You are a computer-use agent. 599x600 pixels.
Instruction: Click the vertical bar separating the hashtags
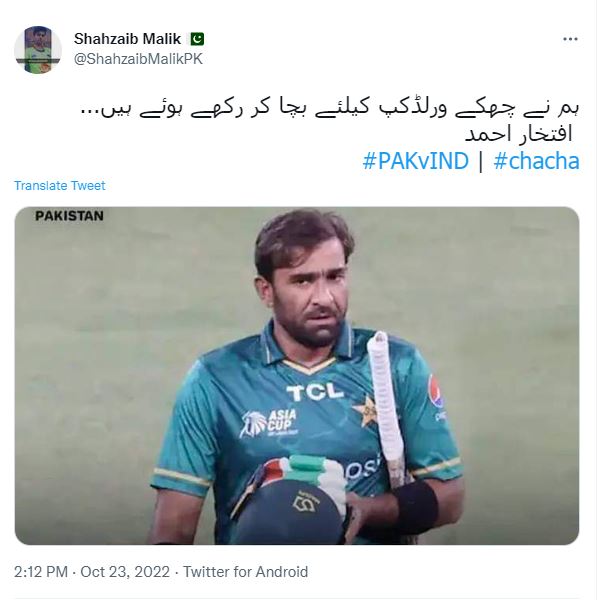coord(481,161)
